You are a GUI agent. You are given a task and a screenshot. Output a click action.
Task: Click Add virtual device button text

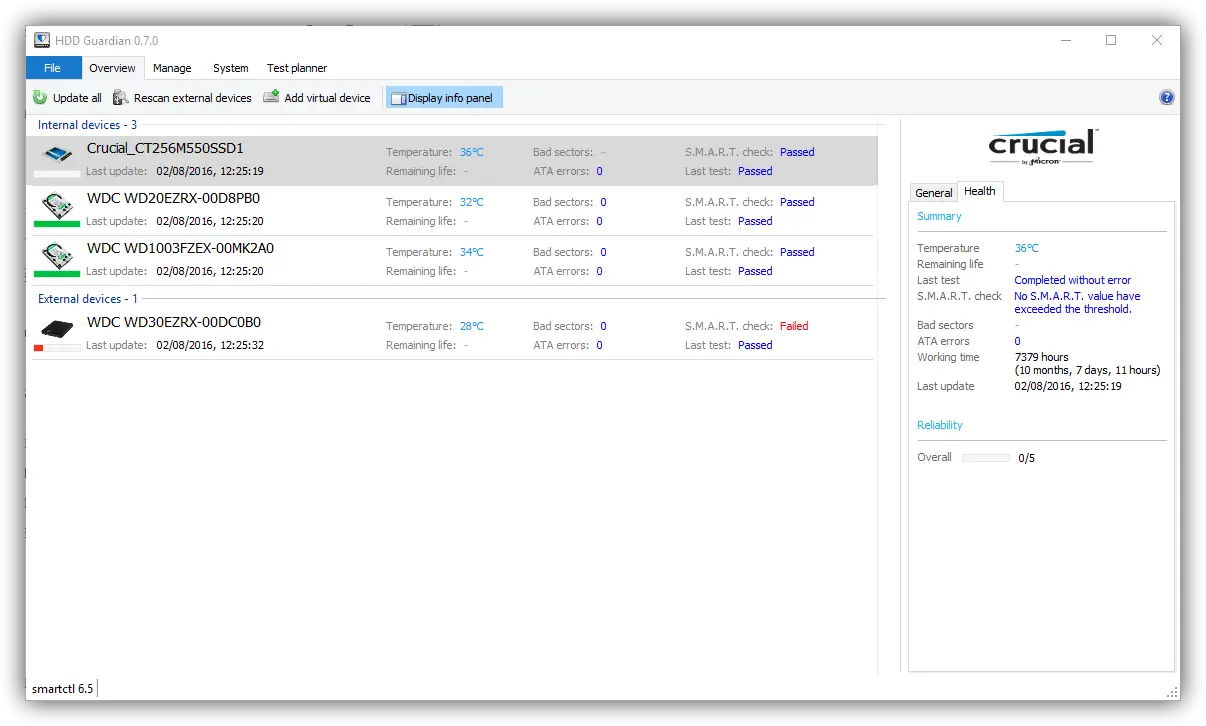click(327, 98)
